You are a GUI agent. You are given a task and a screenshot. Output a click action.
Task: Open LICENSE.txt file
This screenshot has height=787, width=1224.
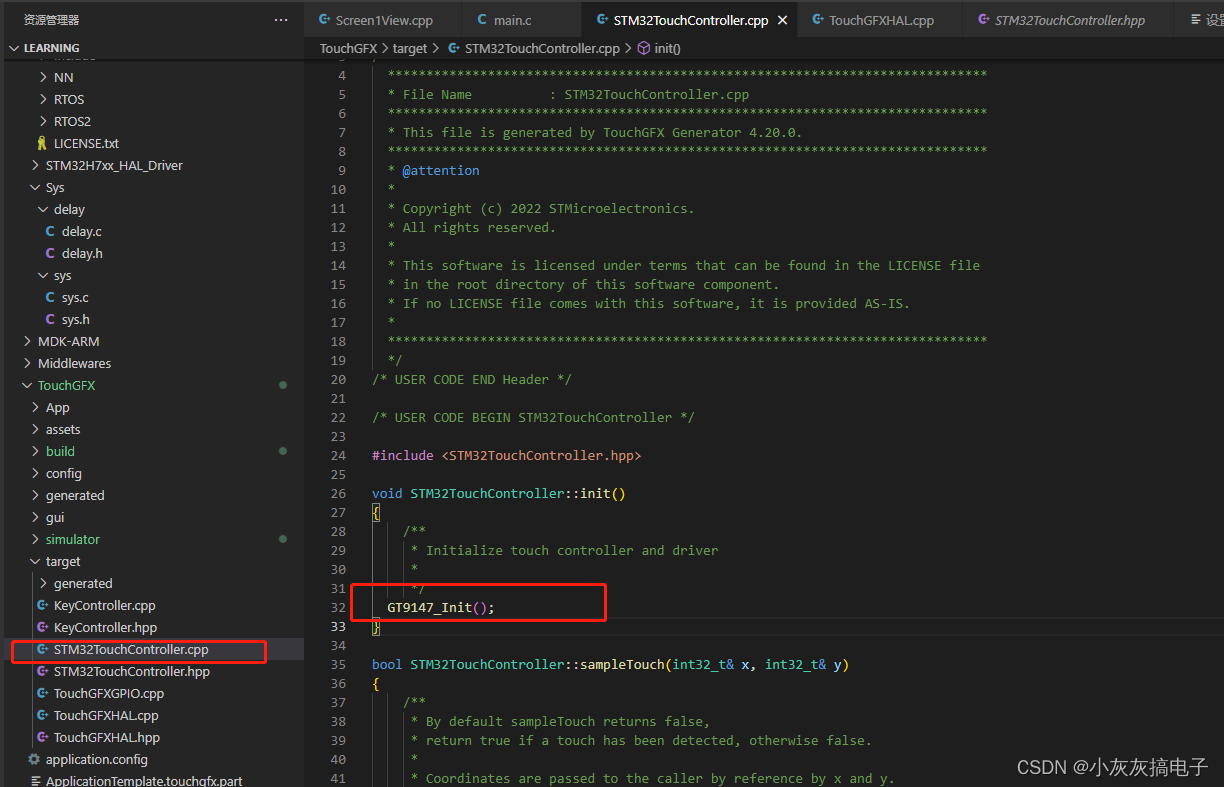point(86,143)
